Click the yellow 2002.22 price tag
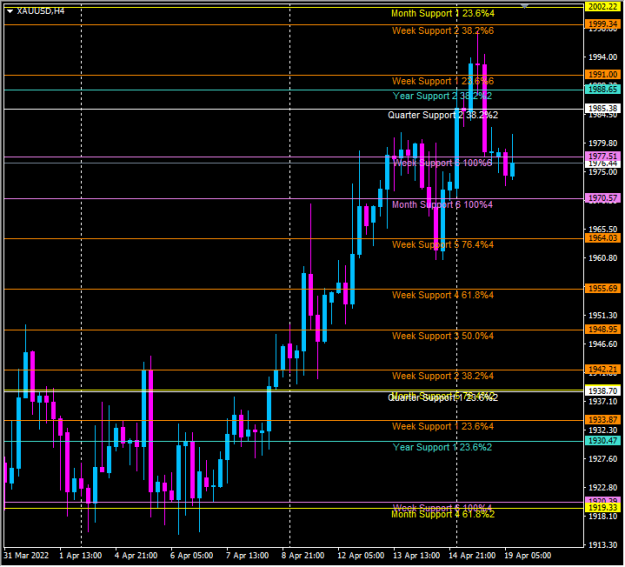 603,7
